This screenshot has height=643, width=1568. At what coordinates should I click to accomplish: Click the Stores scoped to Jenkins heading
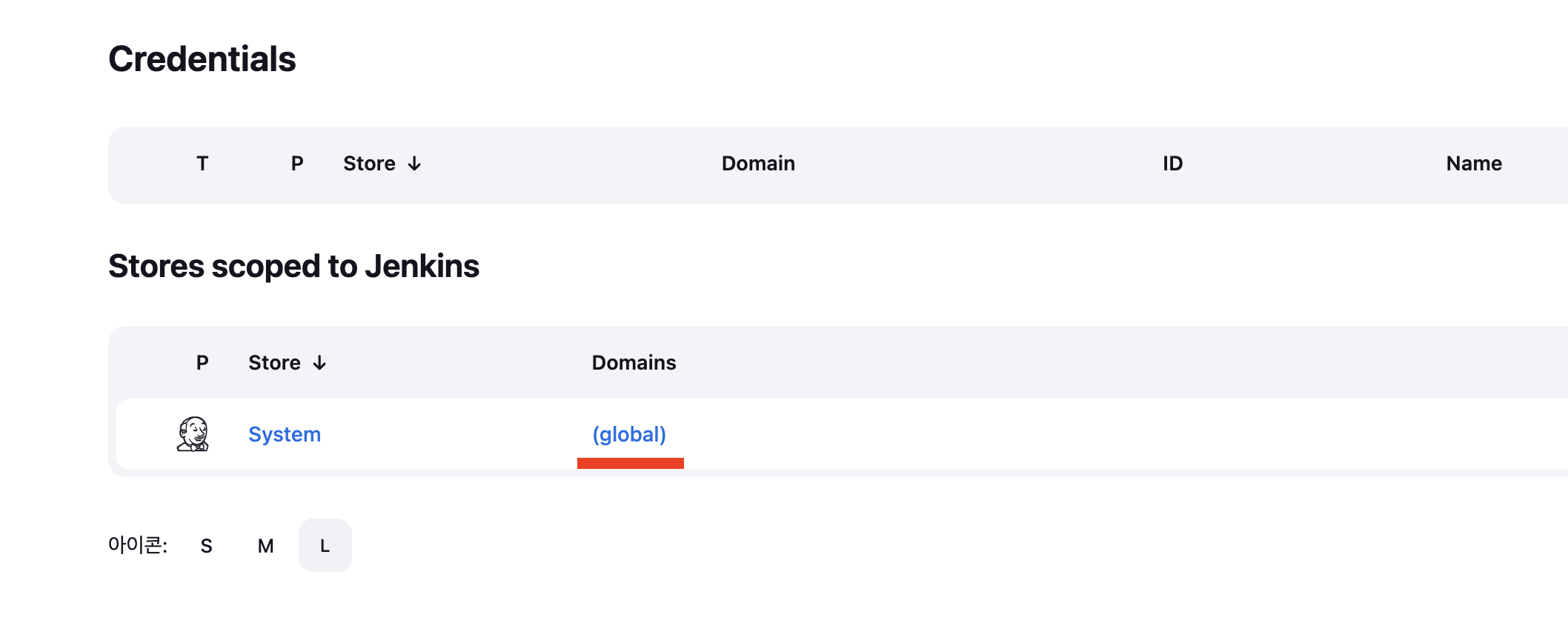[x=293, y=267]
